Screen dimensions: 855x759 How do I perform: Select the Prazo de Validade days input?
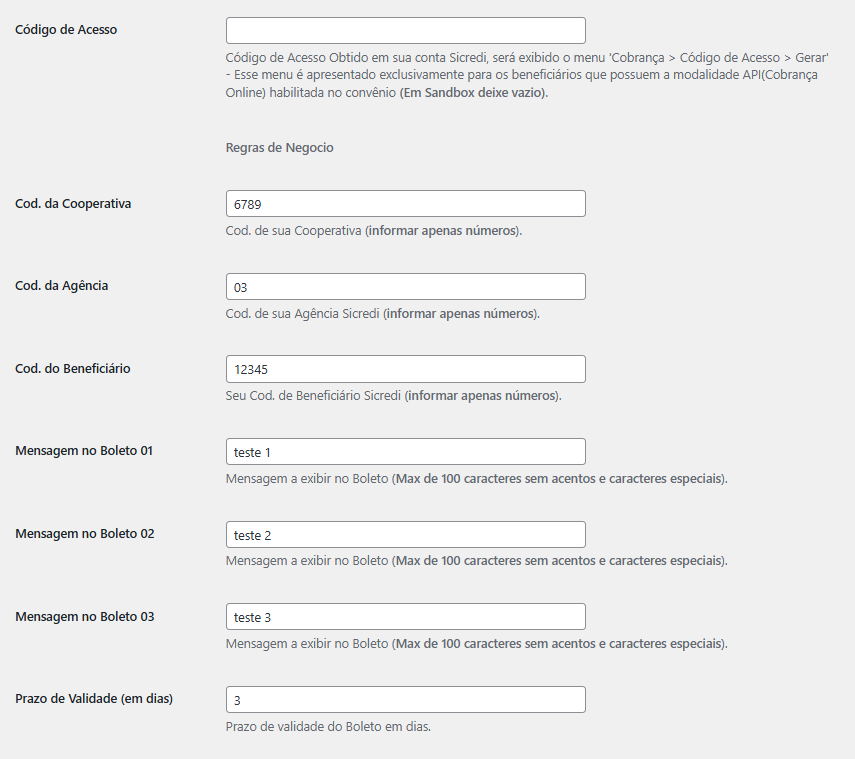coord(405,700)
